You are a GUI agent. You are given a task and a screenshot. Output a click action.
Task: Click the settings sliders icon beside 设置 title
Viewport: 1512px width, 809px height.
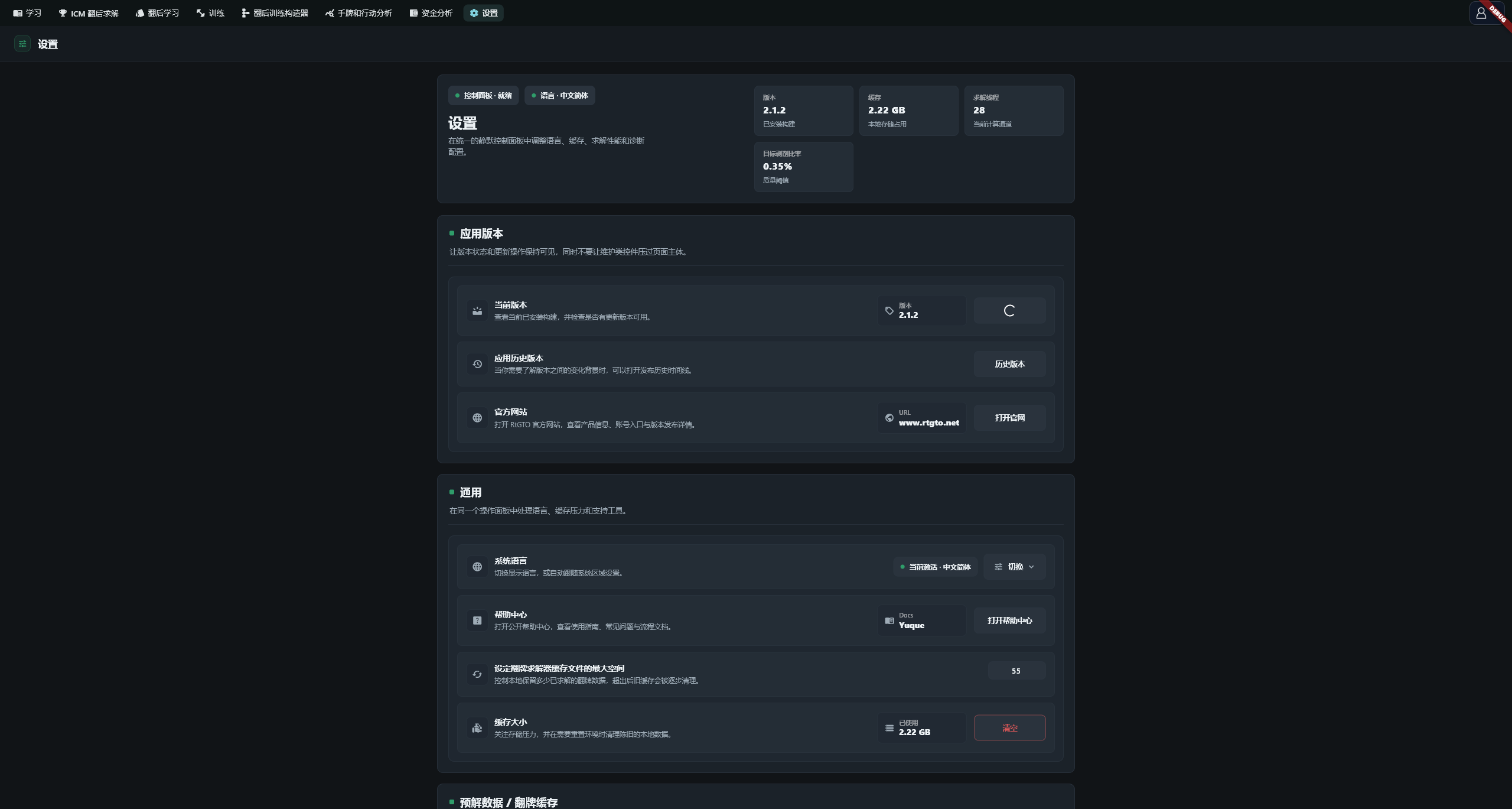tap(22, 44)
